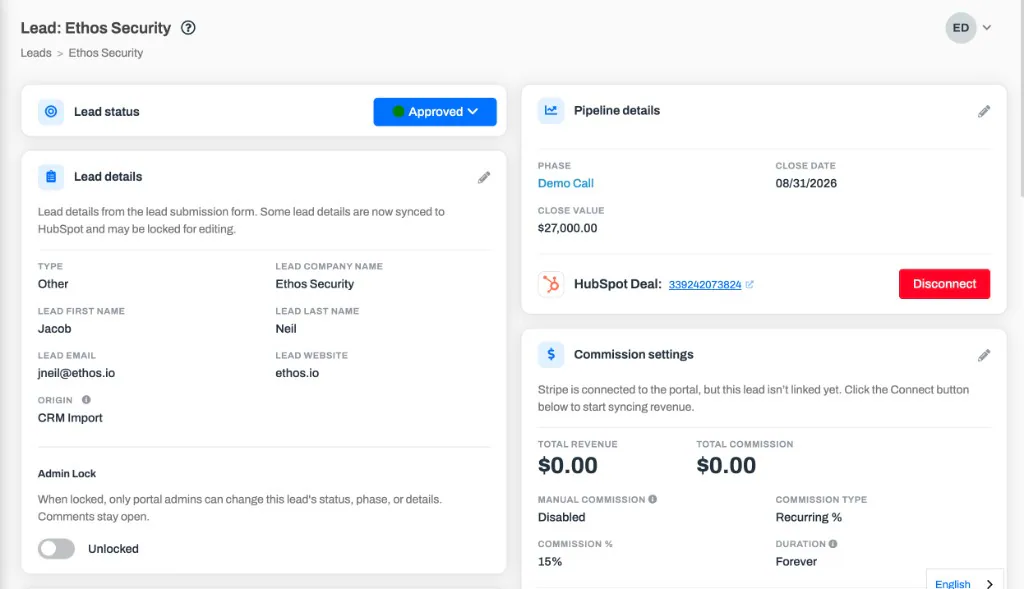Click the Commission settings dollar icon
This screenshot has height=589, width=1024.
(551, 355)
